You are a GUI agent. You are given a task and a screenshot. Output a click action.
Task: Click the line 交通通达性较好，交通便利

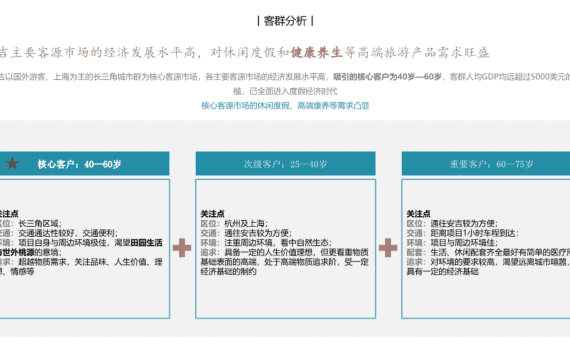(68, 233)
